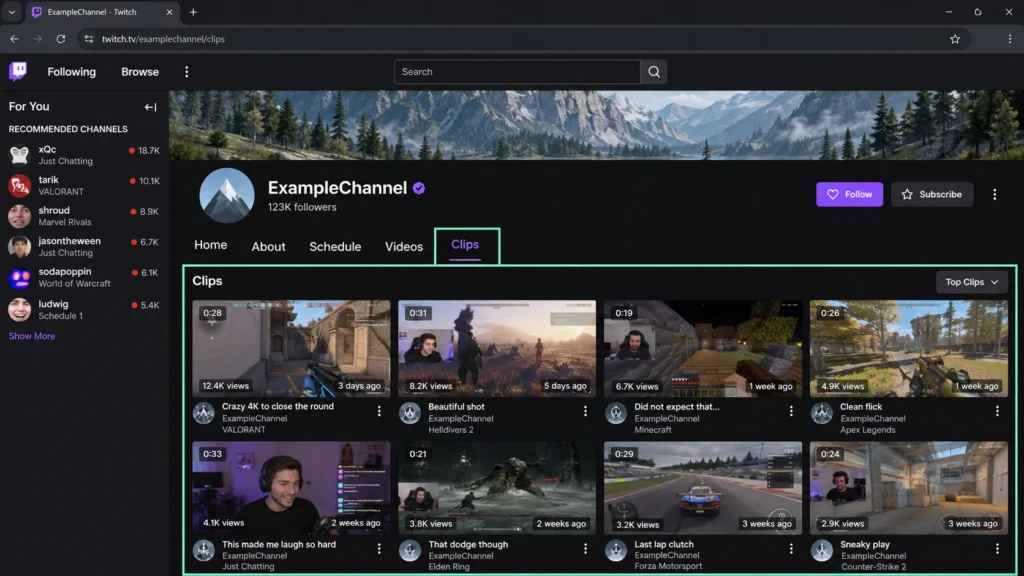Subscribe to ExampleChannel
Image resolution: width=1024 pixels, height=576 pixels.
[x=932, y=195]
